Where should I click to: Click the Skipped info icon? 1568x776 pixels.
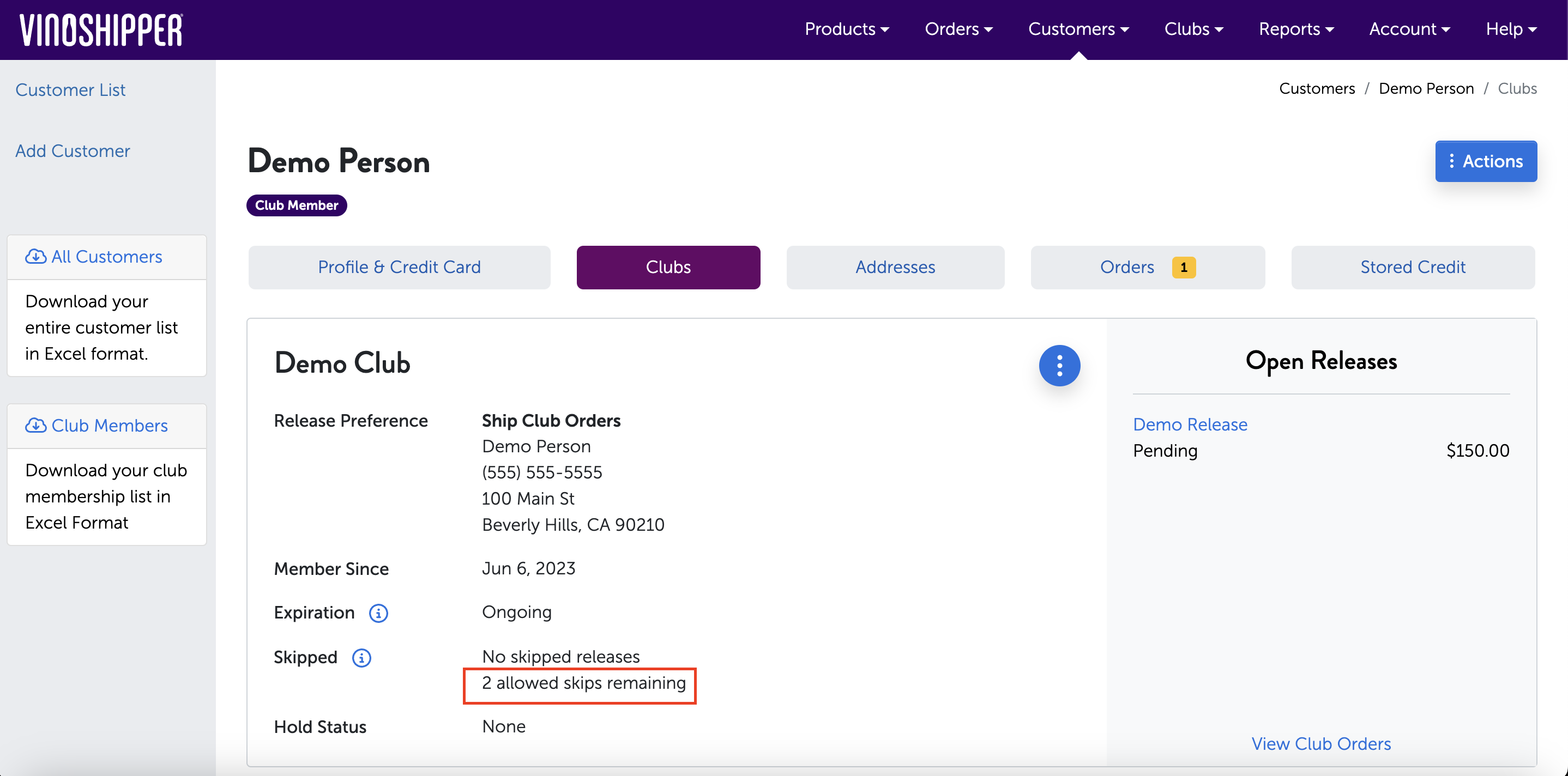pos(361,657)
